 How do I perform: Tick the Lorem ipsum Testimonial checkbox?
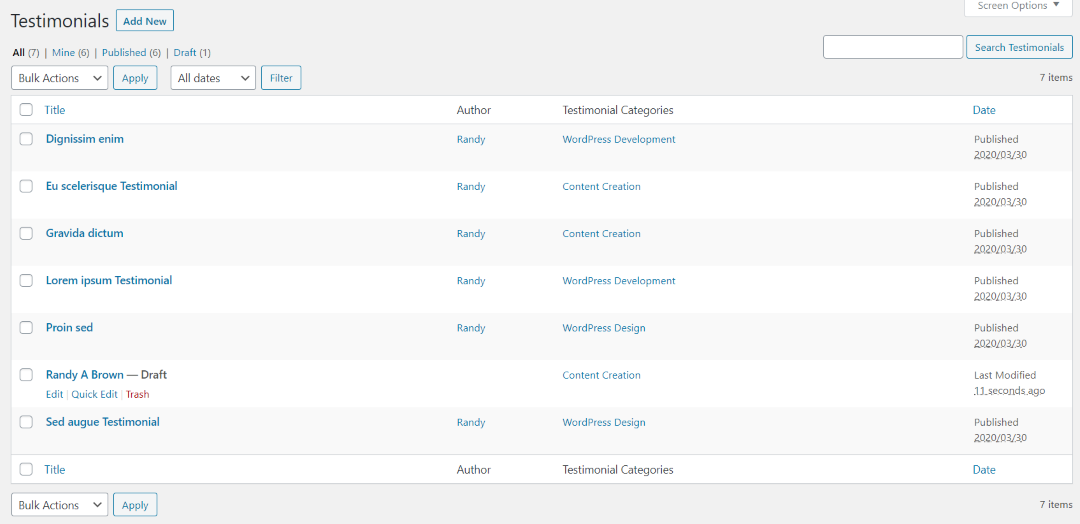click(26, 280)
